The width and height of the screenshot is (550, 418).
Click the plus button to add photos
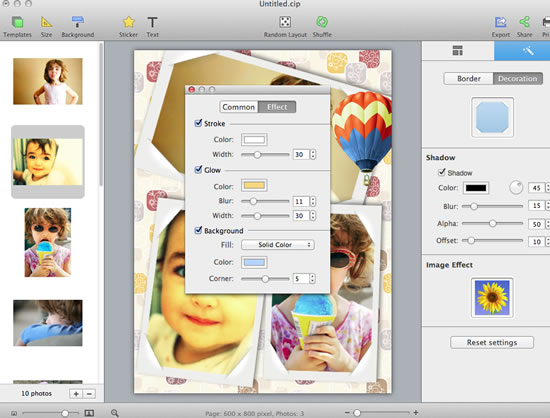click(x=76, y=394)
